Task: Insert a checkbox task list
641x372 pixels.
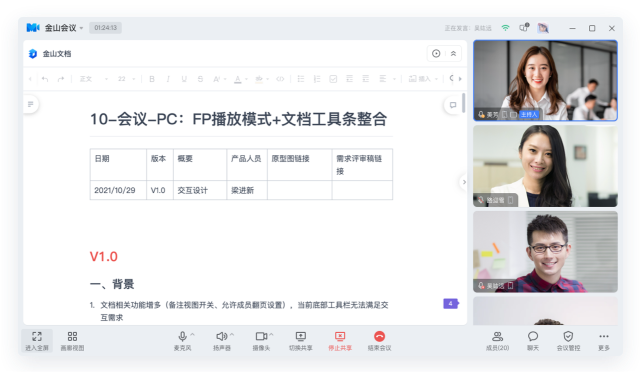Action: [333, 79]
